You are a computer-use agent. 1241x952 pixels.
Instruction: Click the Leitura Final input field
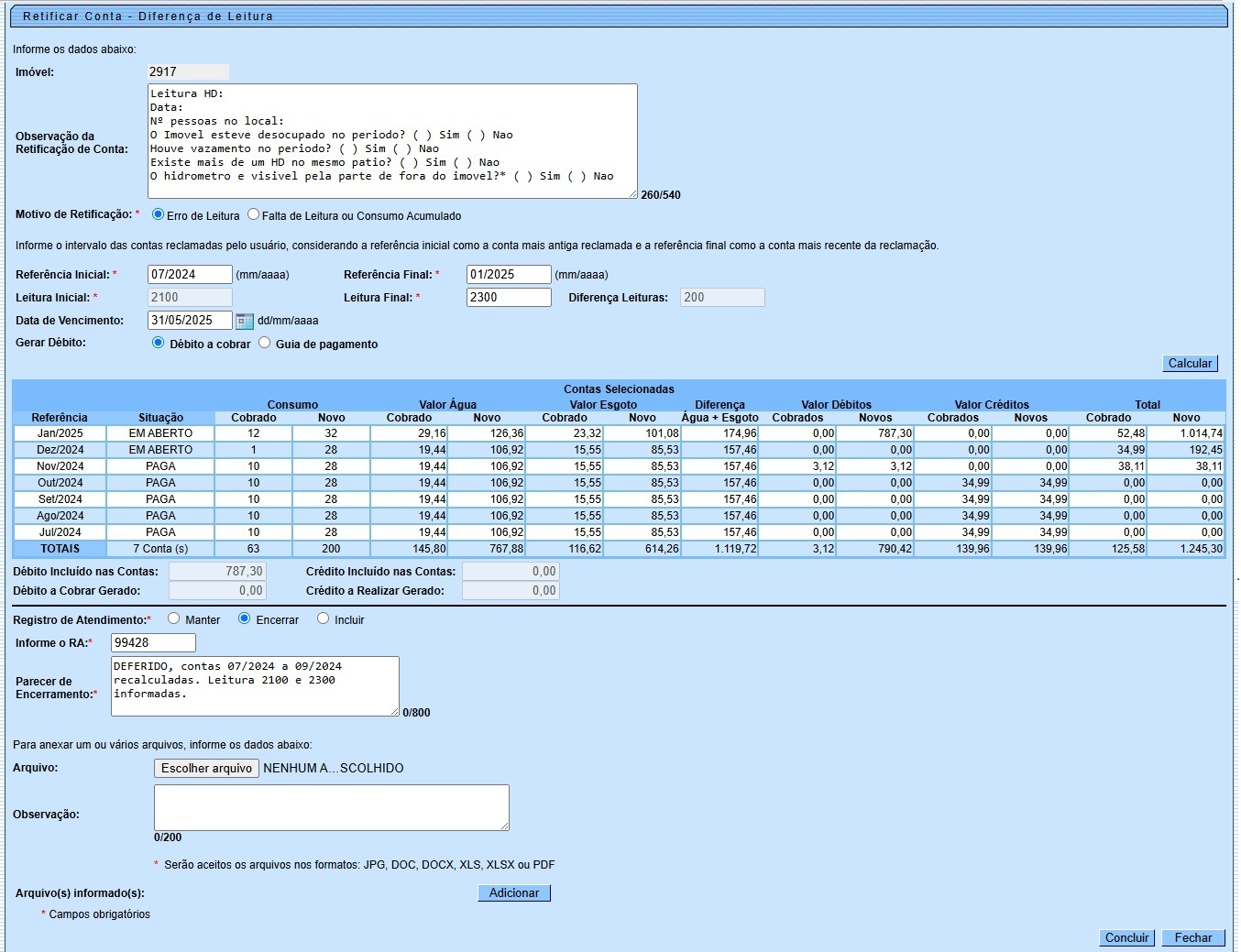[x=509, y=298]
